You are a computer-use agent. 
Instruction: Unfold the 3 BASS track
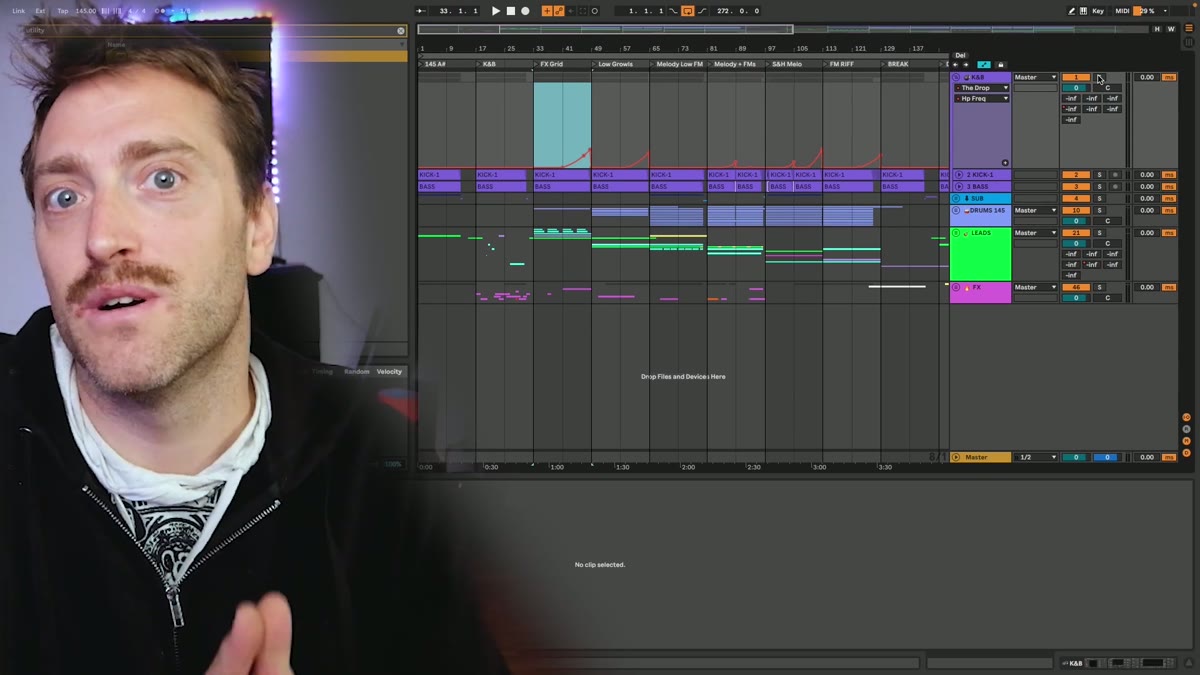pyautogui.click(x=959, y=187)
